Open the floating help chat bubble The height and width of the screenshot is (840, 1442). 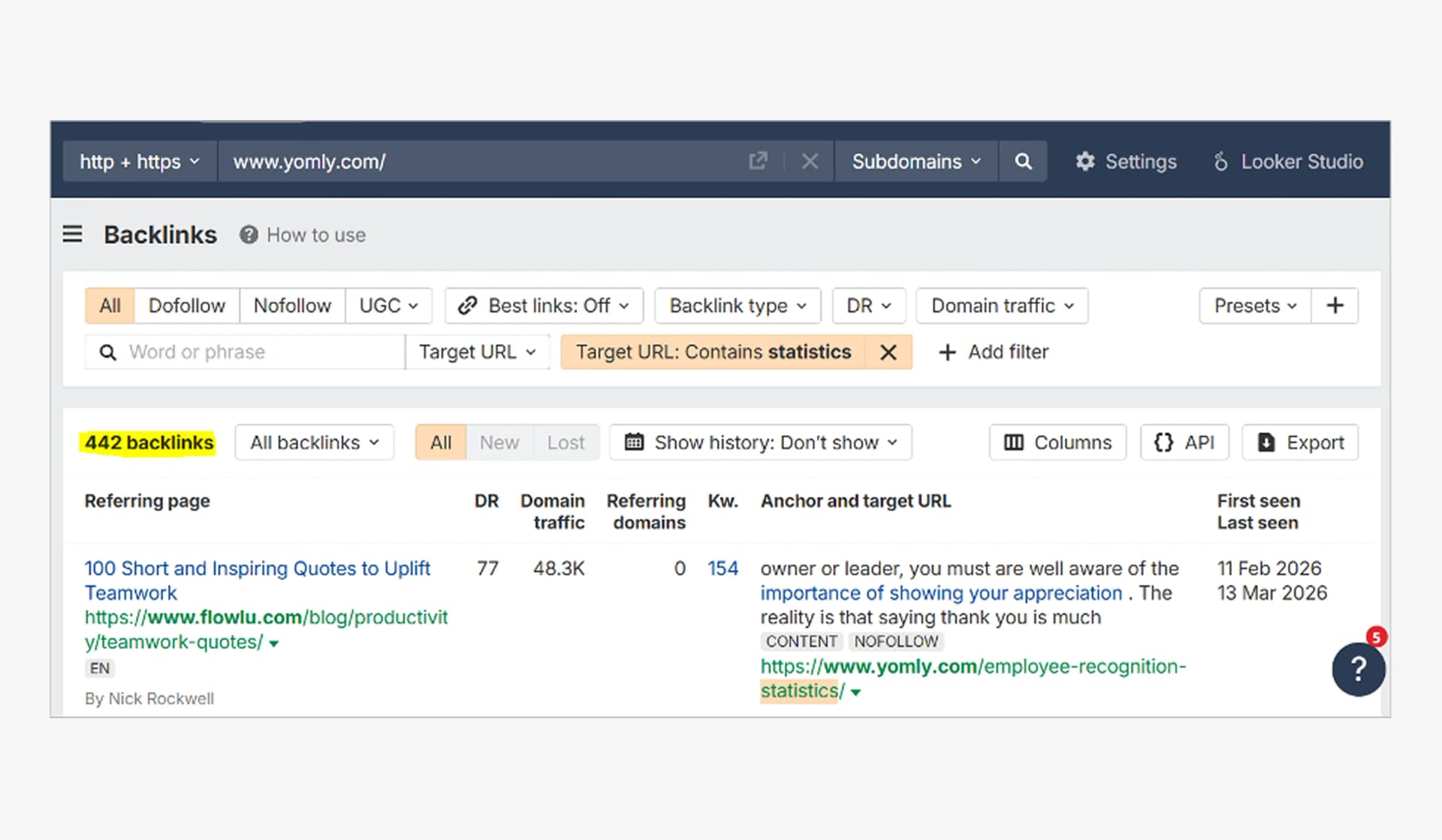(x=1358, y=669)
